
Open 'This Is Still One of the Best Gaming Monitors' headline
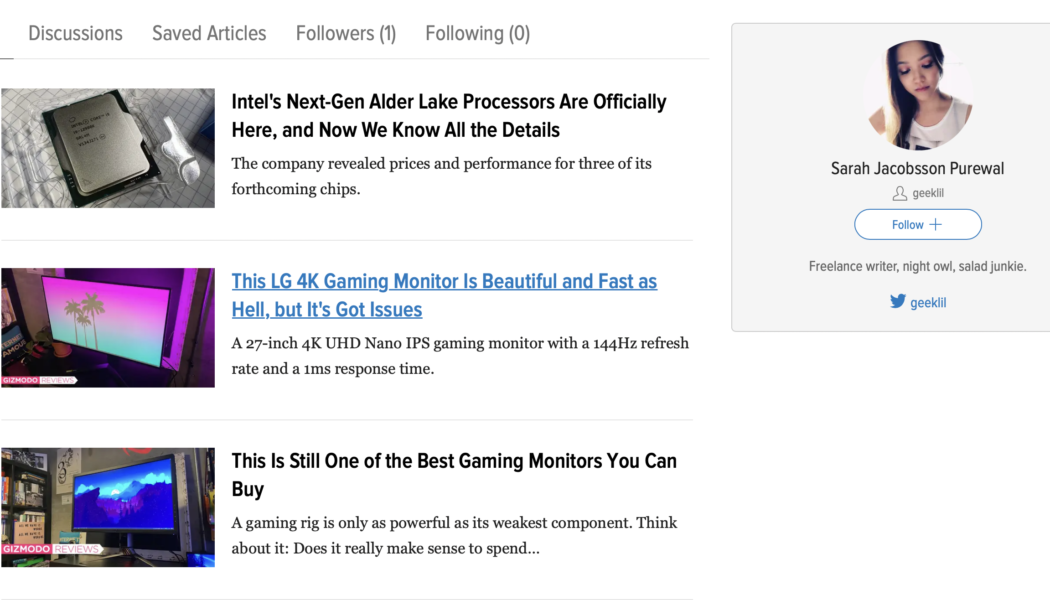[x=454, y=474]
